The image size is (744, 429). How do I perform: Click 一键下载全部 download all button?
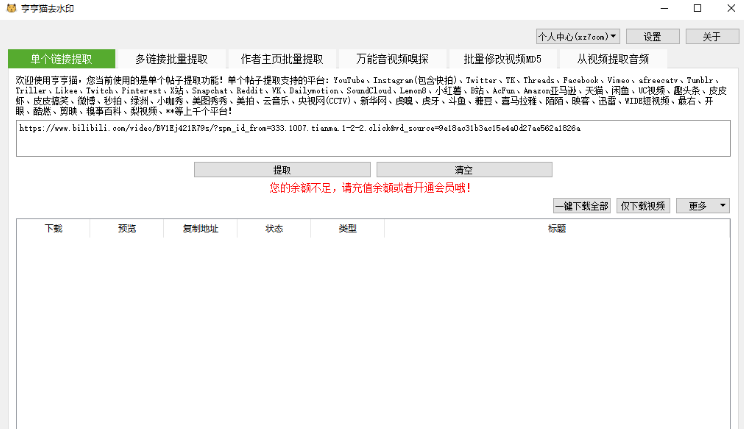pos(582,205)
